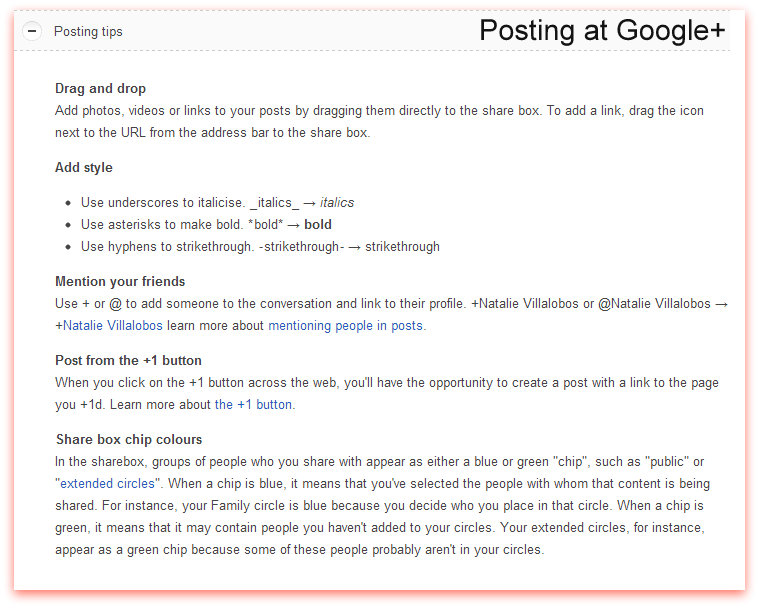Click the bold example word after *bold*
This screenshot has width=759, height=608.
(318, 225)
